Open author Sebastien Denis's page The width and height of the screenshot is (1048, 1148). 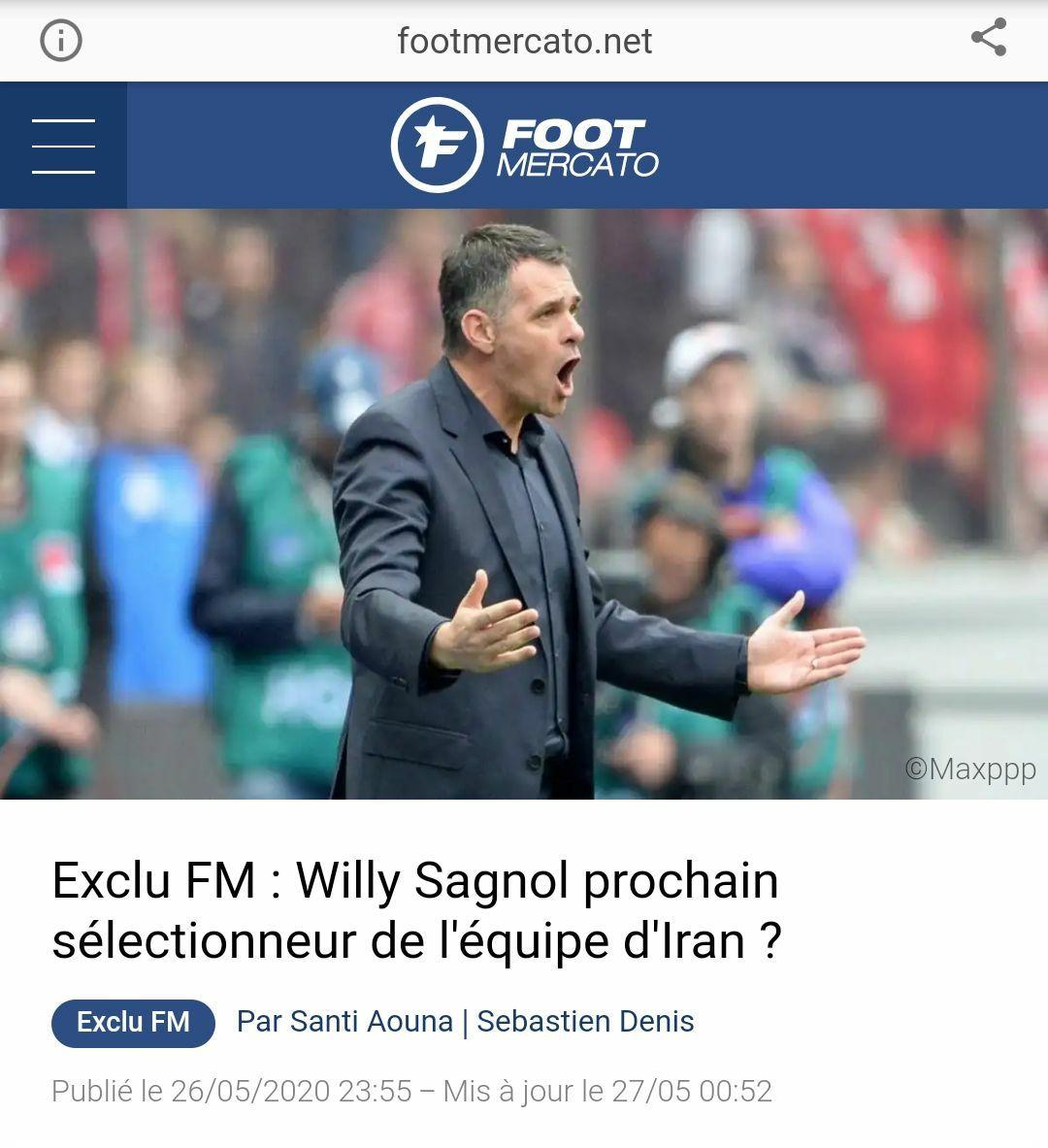[585, 1021]
